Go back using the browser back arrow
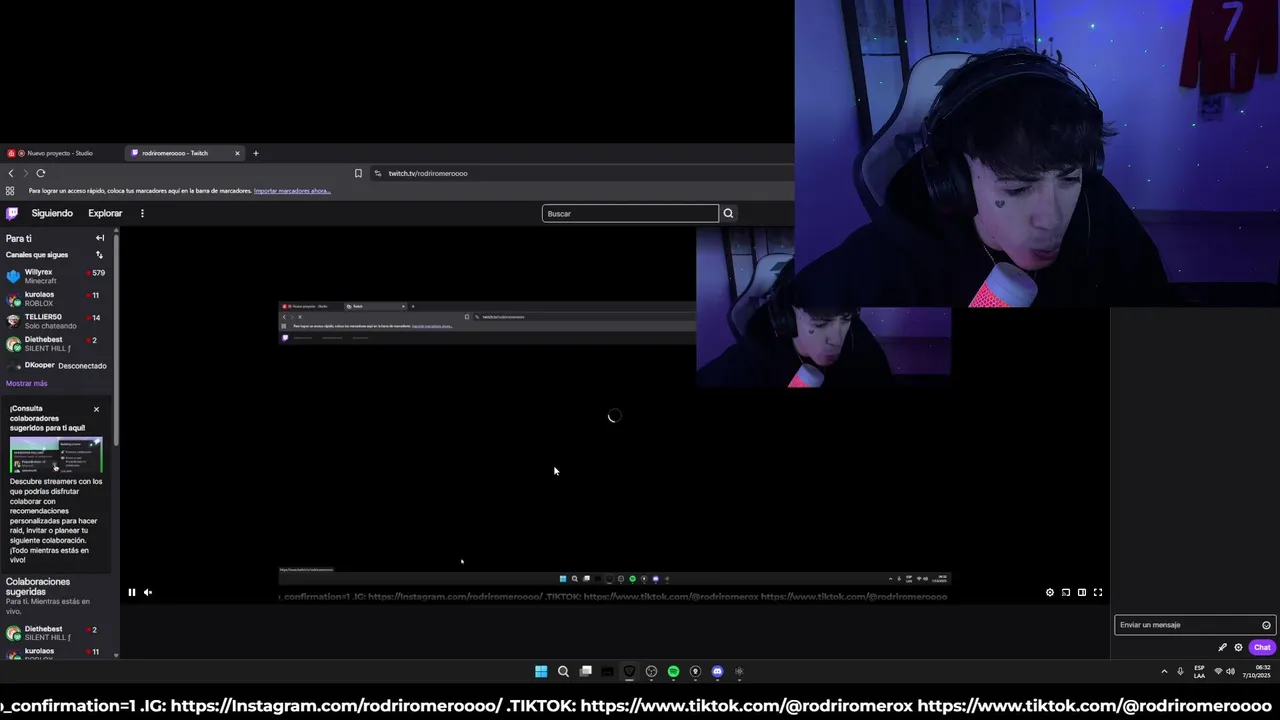The image size is (1280, 720). pos(11,173)
